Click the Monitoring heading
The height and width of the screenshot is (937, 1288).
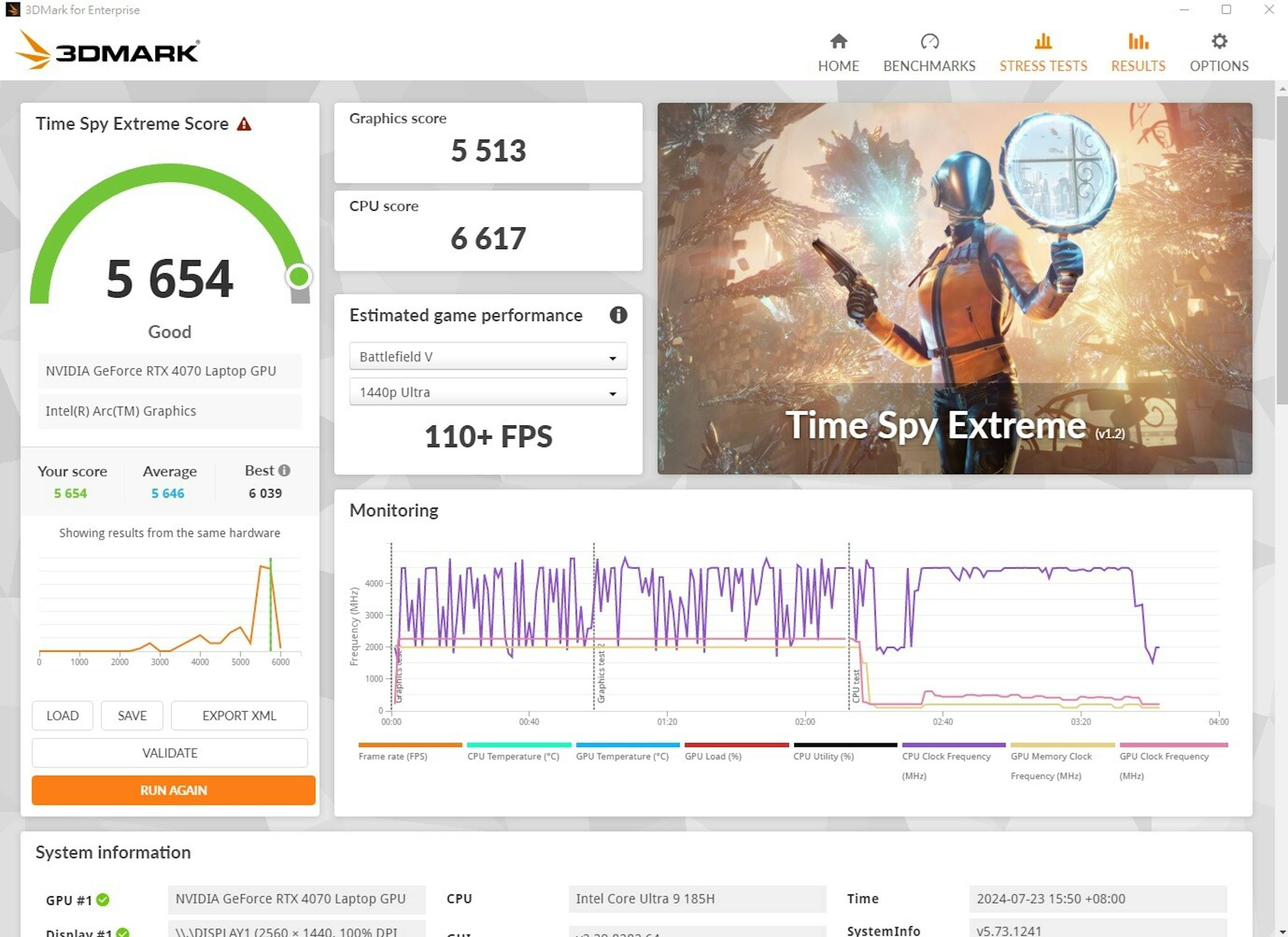393,510
